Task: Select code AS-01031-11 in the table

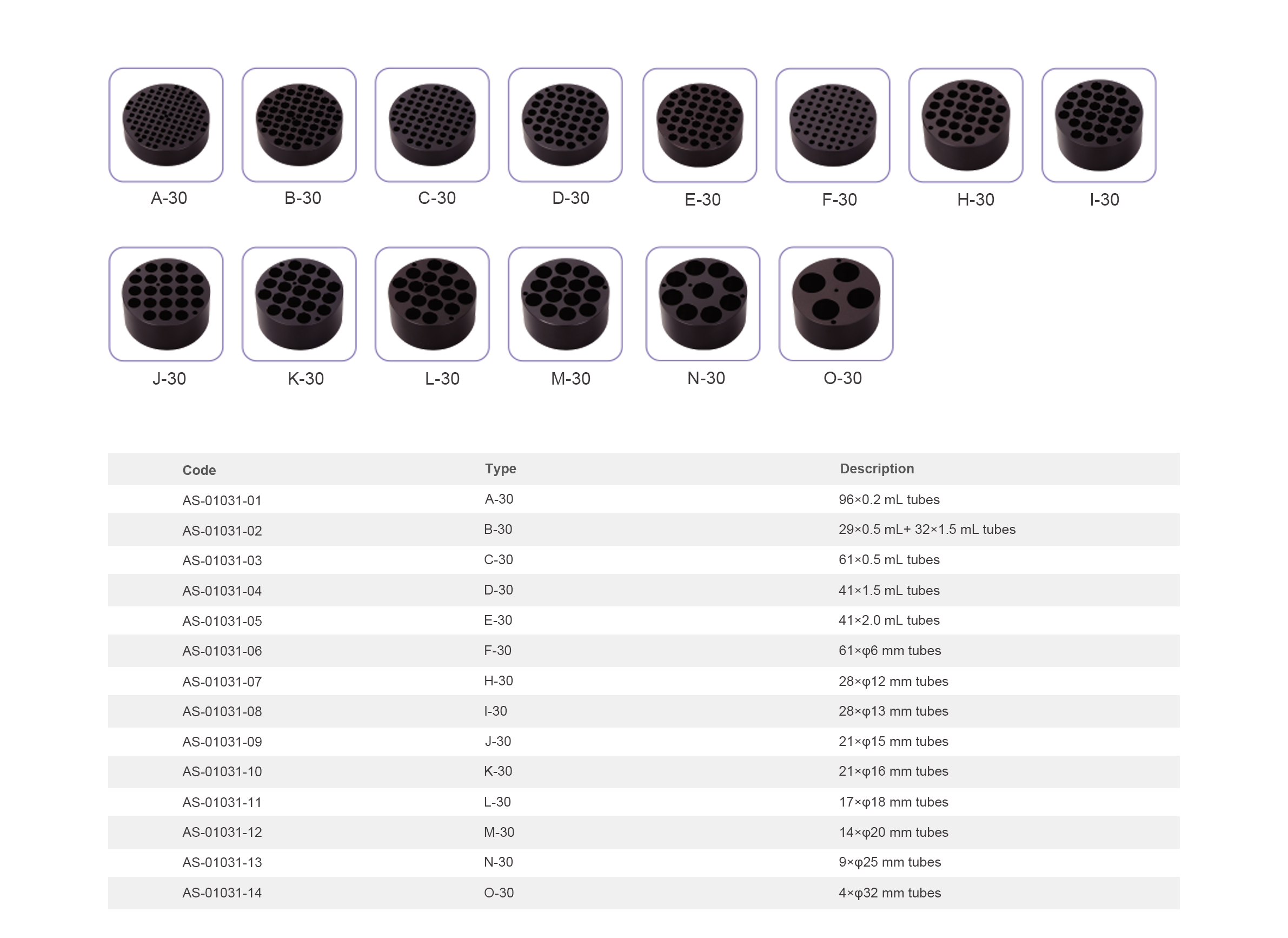Action: pyautogui.click(x=222, y=803)
